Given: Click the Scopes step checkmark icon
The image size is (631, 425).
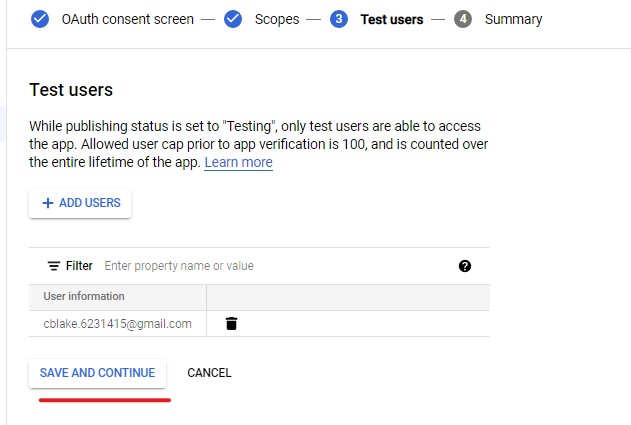Looking at the screenshot, I should click(x=233, y=19).
